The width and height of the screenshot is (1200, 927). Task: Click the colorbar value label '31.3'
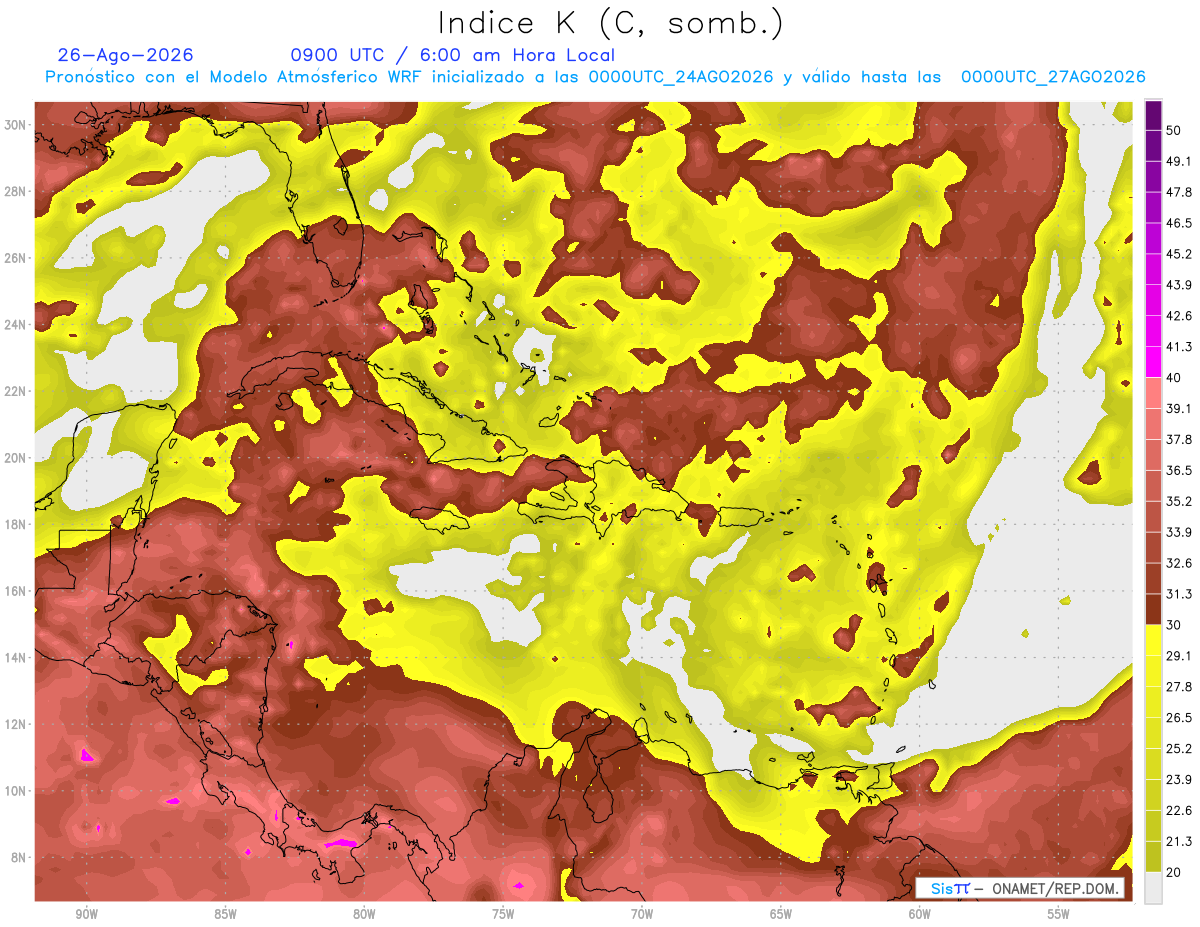click(x=1179, y=594)
